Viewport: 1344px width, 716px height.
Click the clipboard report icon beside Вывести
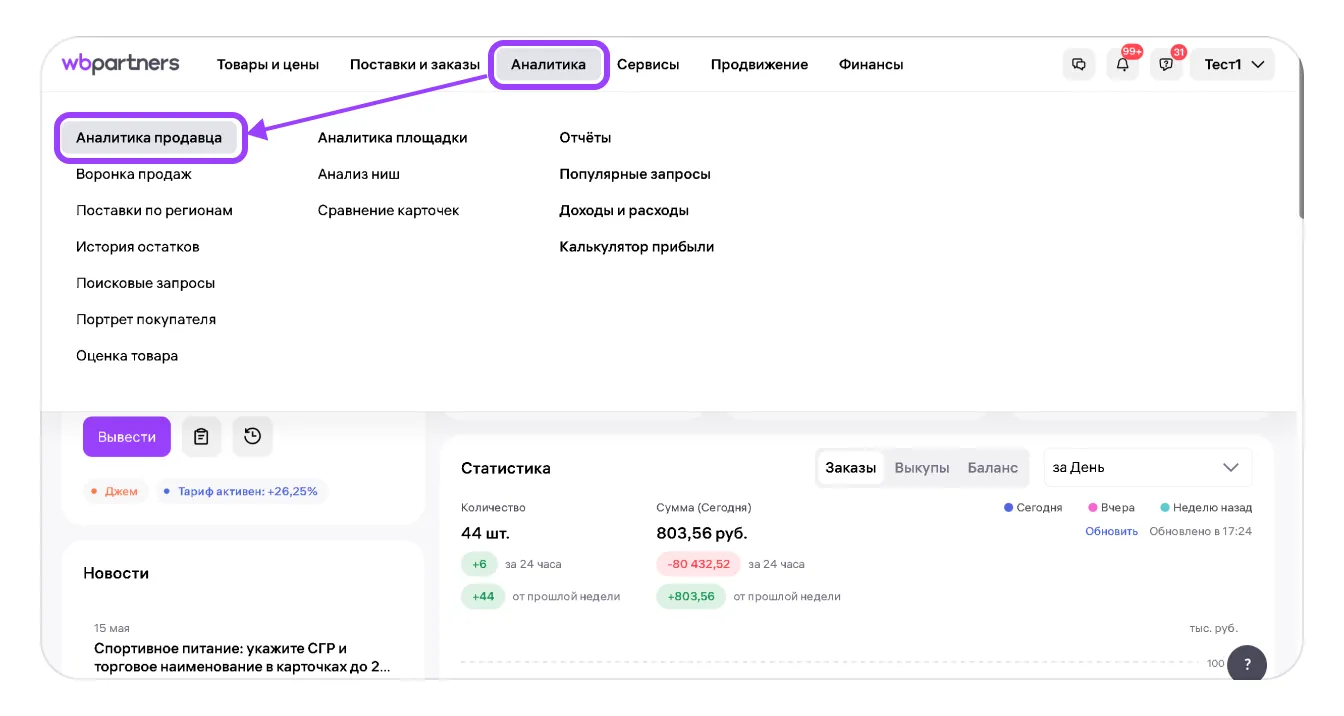coord(202,436)
